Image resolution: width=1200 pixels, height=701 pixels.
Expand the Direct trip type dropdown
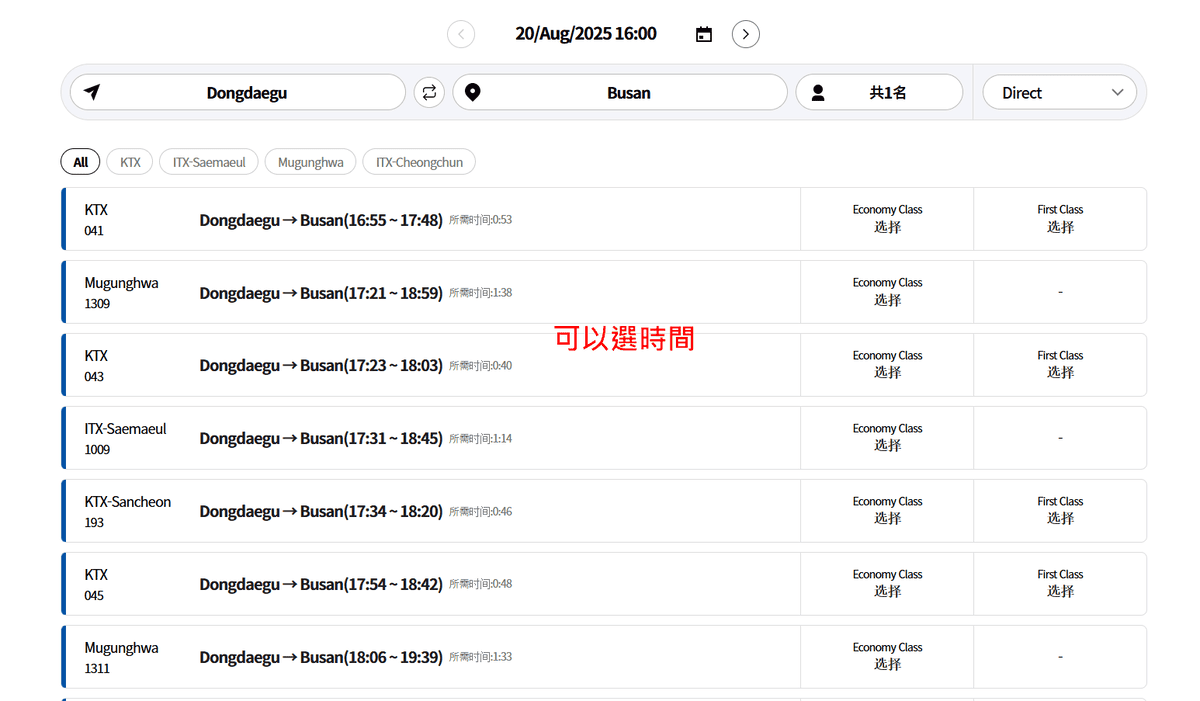pyautogui.click(x=1060, y=93)
